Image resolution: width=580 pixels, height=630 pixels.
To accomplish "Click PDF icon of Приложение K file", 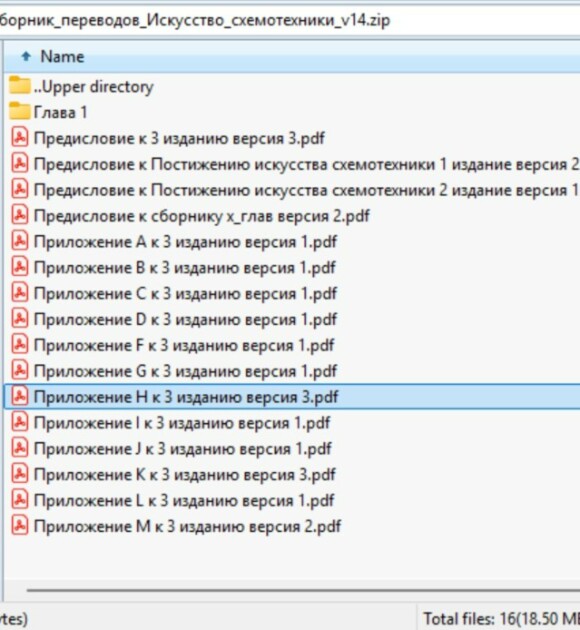I will [19, 474].
